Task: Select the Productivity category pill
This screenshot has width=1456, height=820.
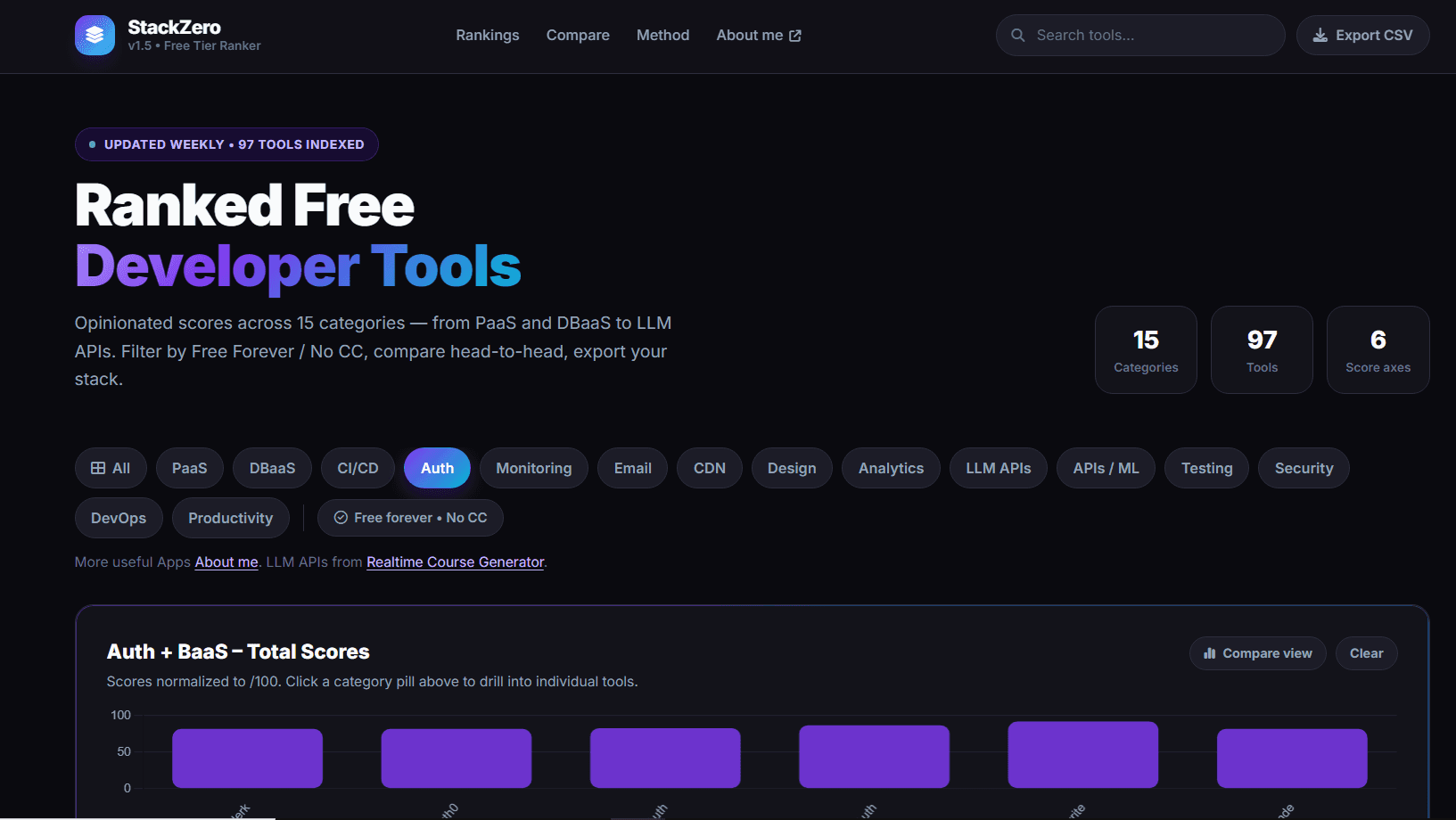Action: coord(230,518)
